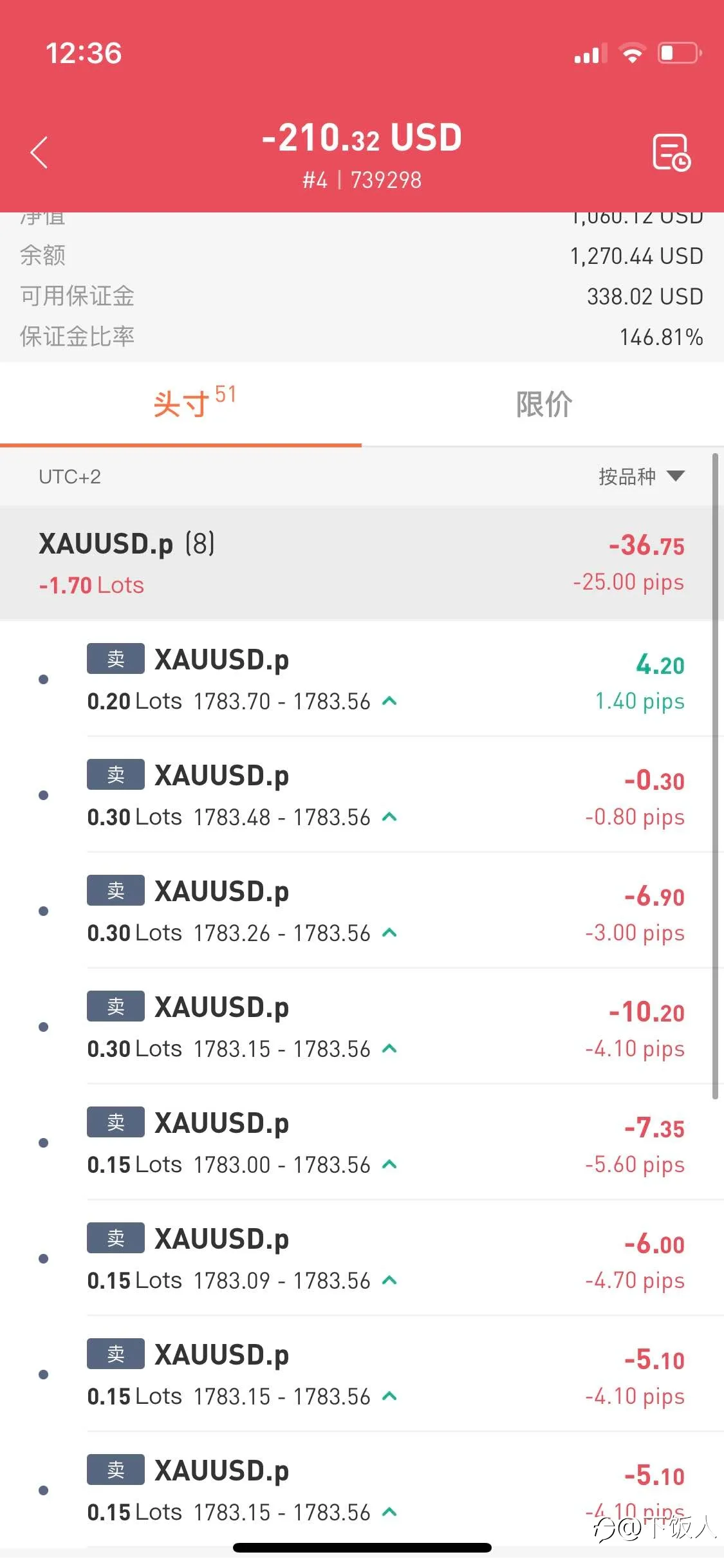Image resolution: width=724 pixels, height=1568 pixels.
Task: Tap the back arrow in header
Action: pyautogui.click(x=39, y=153)
